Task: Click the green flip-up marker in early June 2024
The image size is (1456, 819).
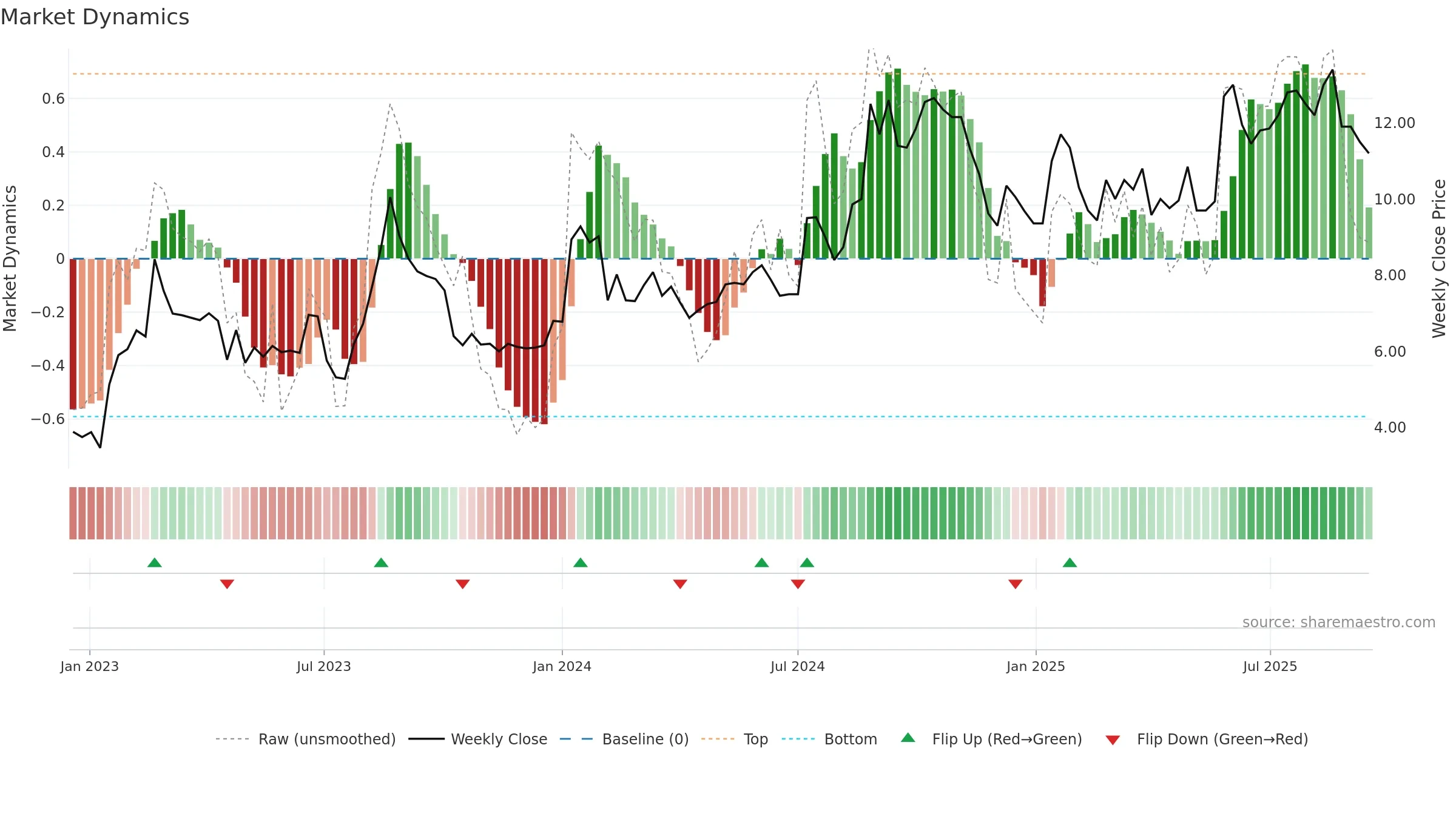Action: tap(762, 562)
